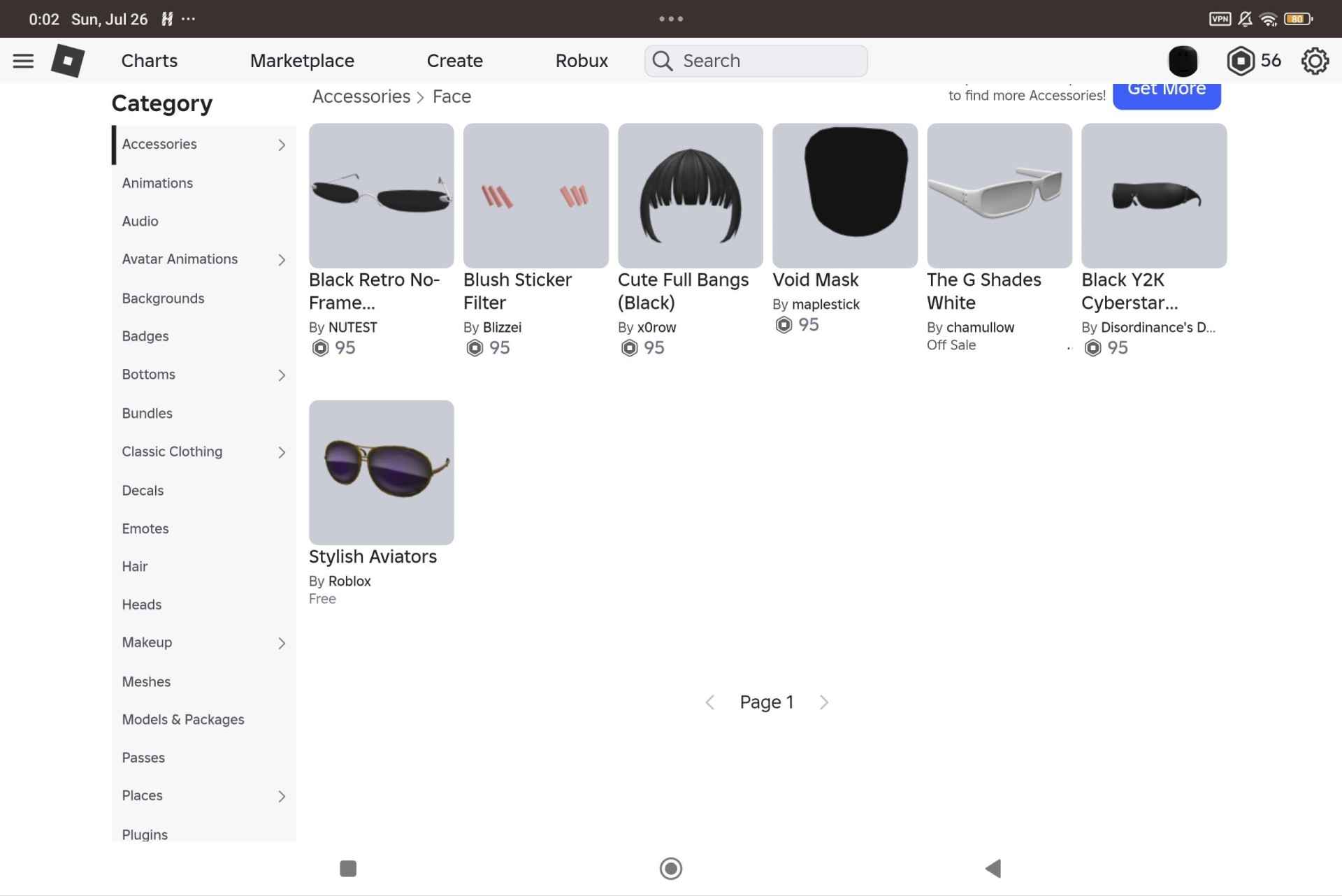1342x896 pixels.
Task: Open creator maplestick's profile link
Action: point(825,304)
